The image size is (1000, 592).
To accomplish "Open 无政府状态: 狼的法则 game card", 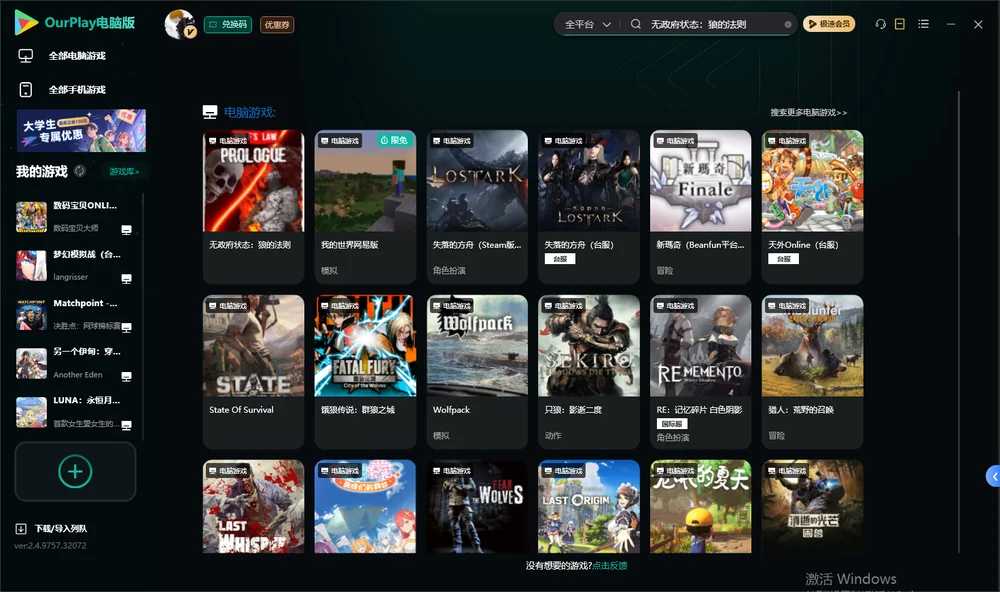I will [254, 207].
